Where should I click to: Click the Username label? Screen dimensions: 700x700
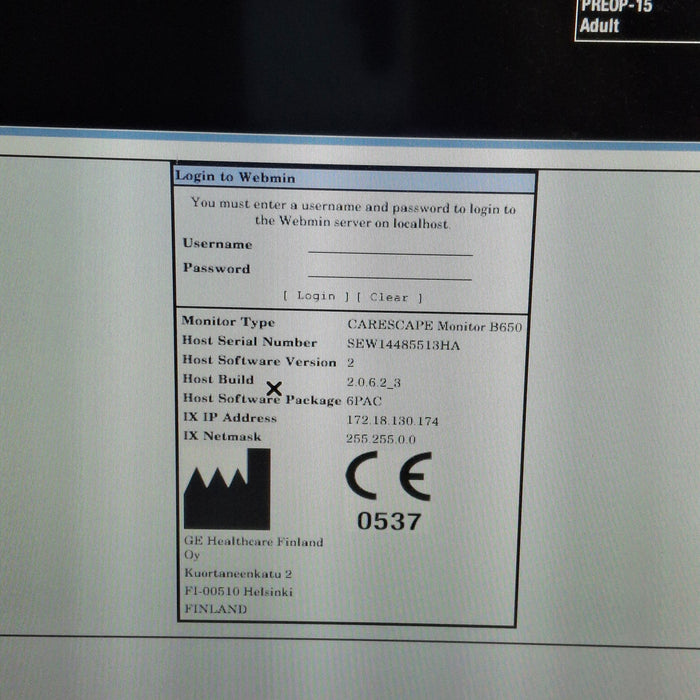[x=217, y=244]
